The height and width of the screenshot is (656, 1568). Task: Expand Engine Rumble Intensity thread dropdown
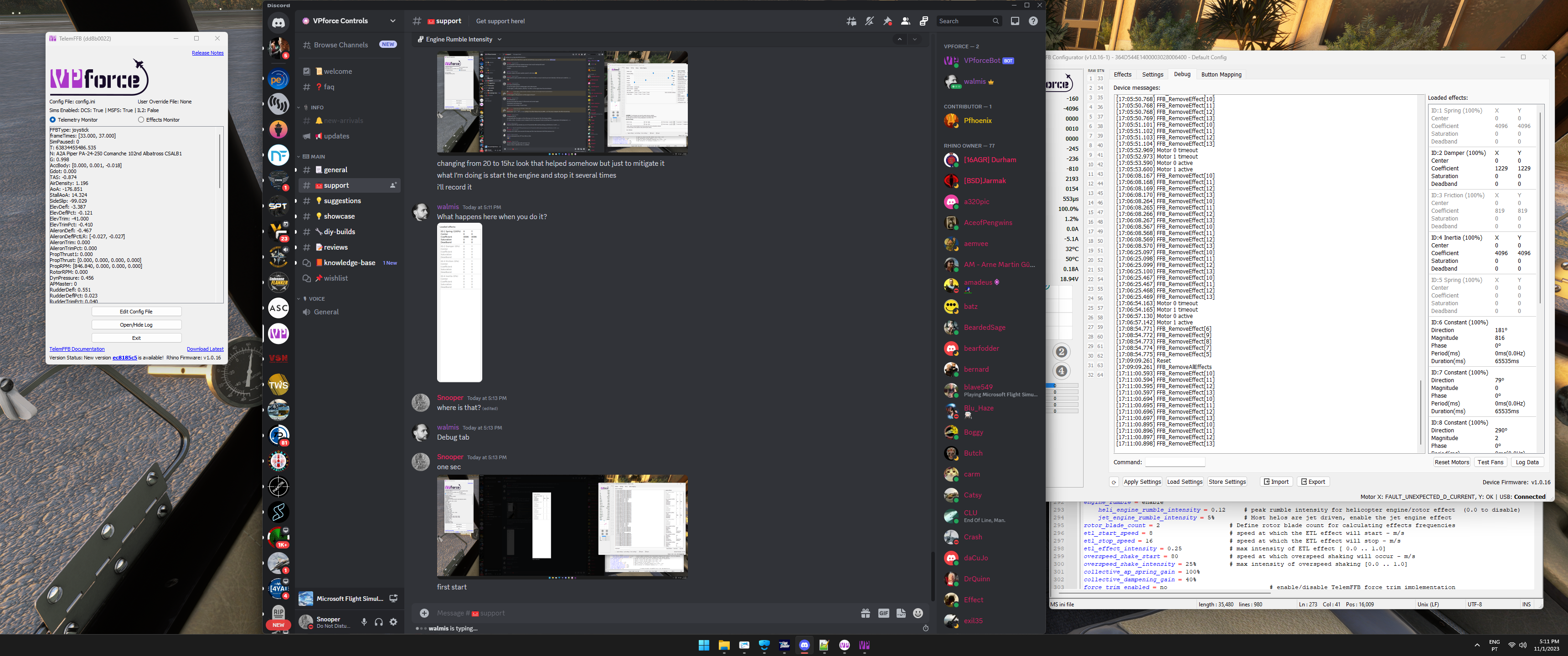500,40
